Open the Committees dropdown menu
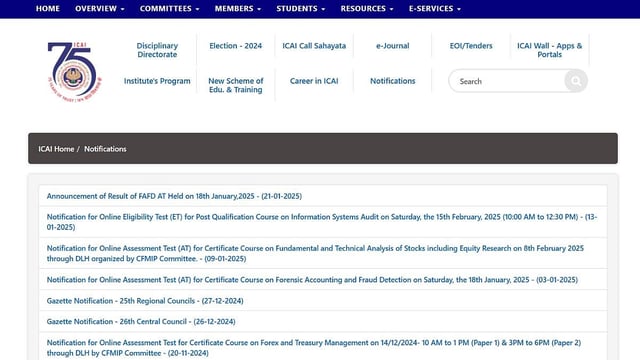Viewport: 640px width, 360px height. [x=169, y=9]
